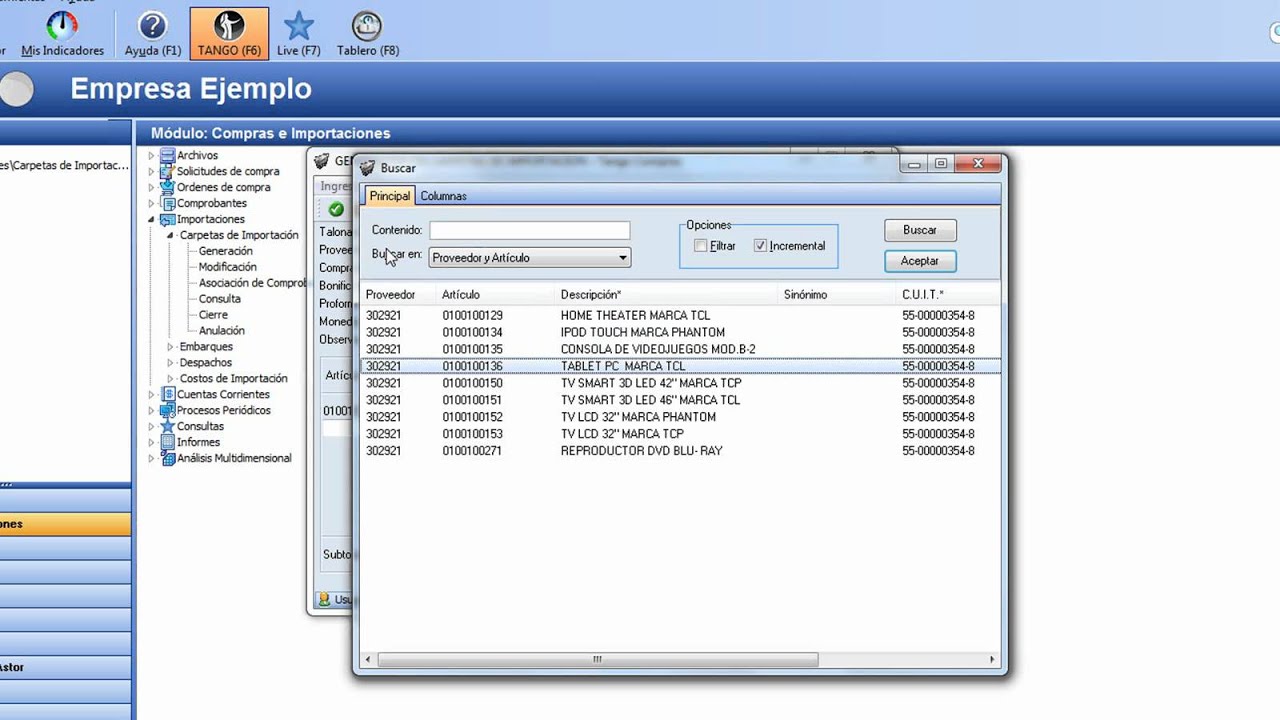Image resolution: width=1280 pixels, height=720 pixels.
Task: Click the Buscar button
Action: pyautogui.click(x=920, y=230)
